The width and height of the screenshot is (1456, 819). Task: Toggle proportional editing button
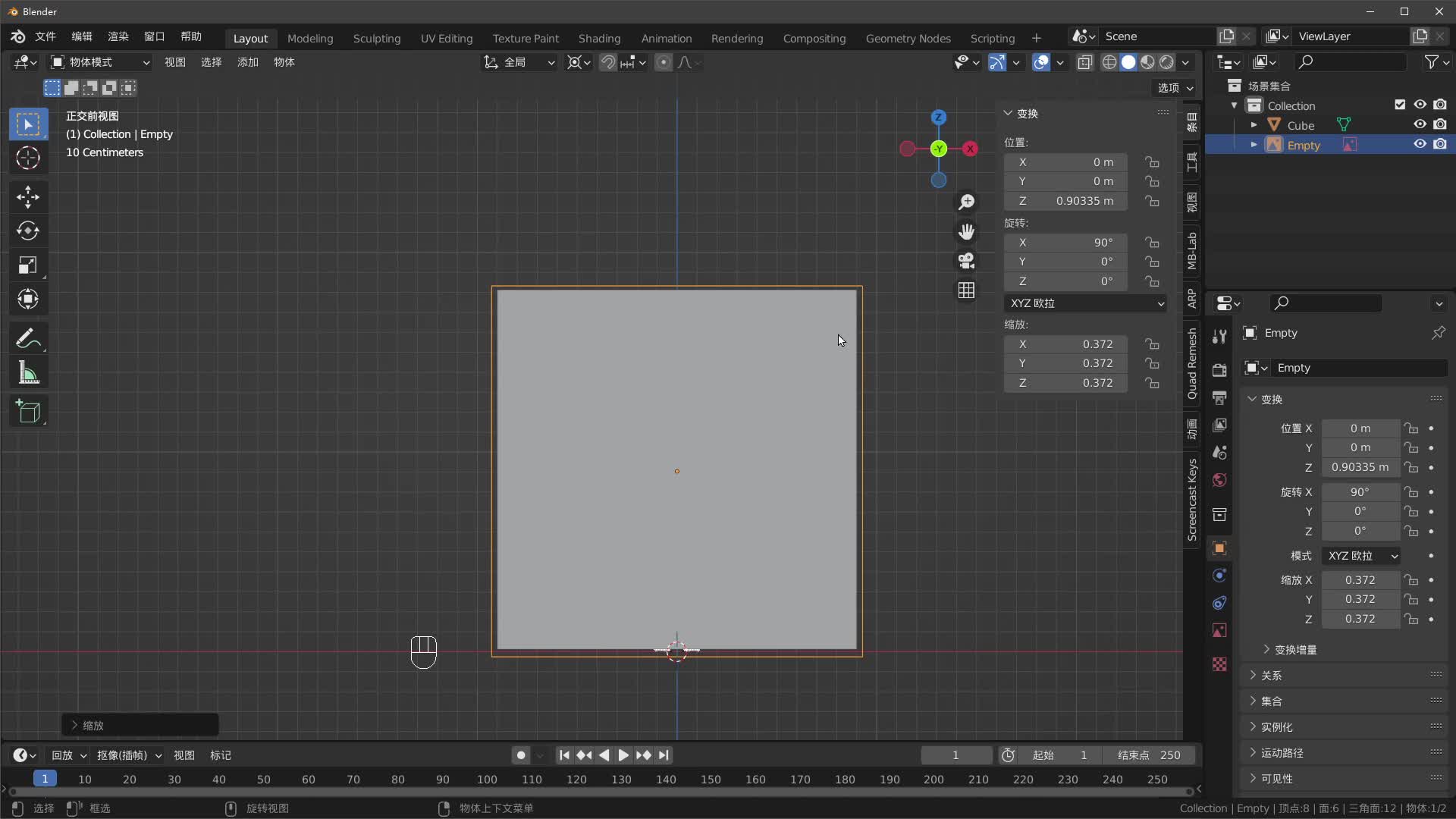click(664, 62)
